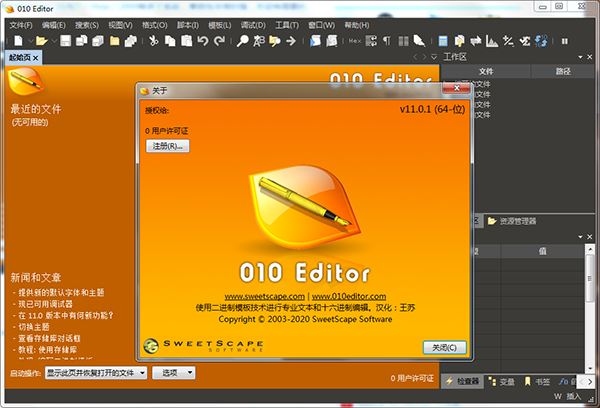Screen dimensions: 600x408
Task: Open the 视图(V) menu
Action: [120, 25]
